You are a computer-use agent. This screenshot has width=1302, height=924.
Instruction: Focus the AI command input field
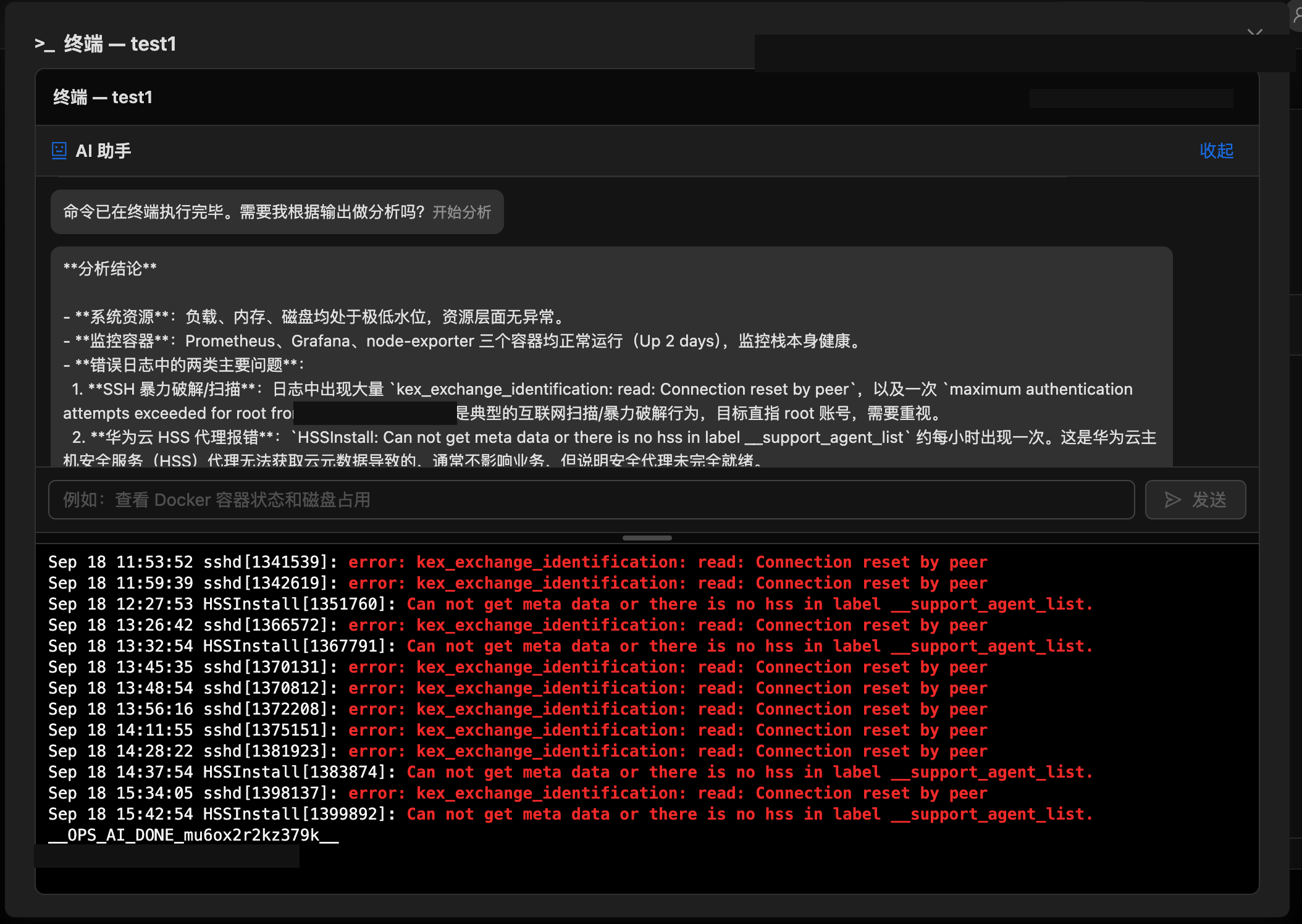pos(591,500)
